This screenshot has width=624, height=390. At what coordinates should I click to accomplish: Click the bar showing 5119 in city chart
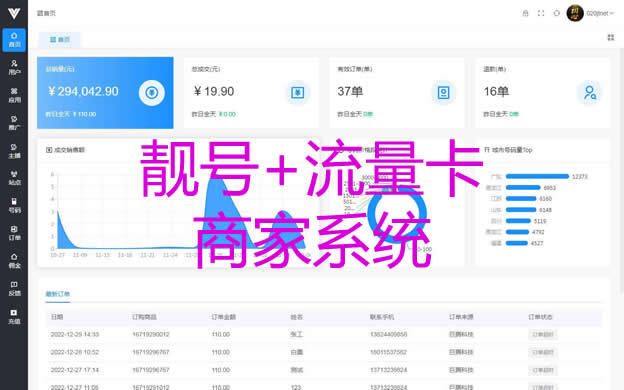518,221
